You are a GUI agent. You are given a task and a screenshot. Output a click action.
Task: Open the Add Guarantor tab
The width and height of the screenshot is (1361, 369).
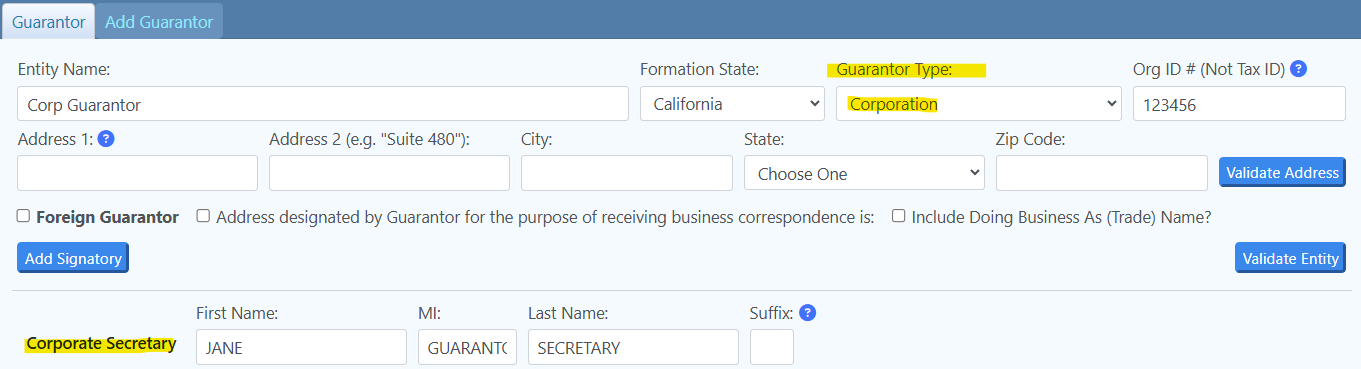click(x=159, y=21)
